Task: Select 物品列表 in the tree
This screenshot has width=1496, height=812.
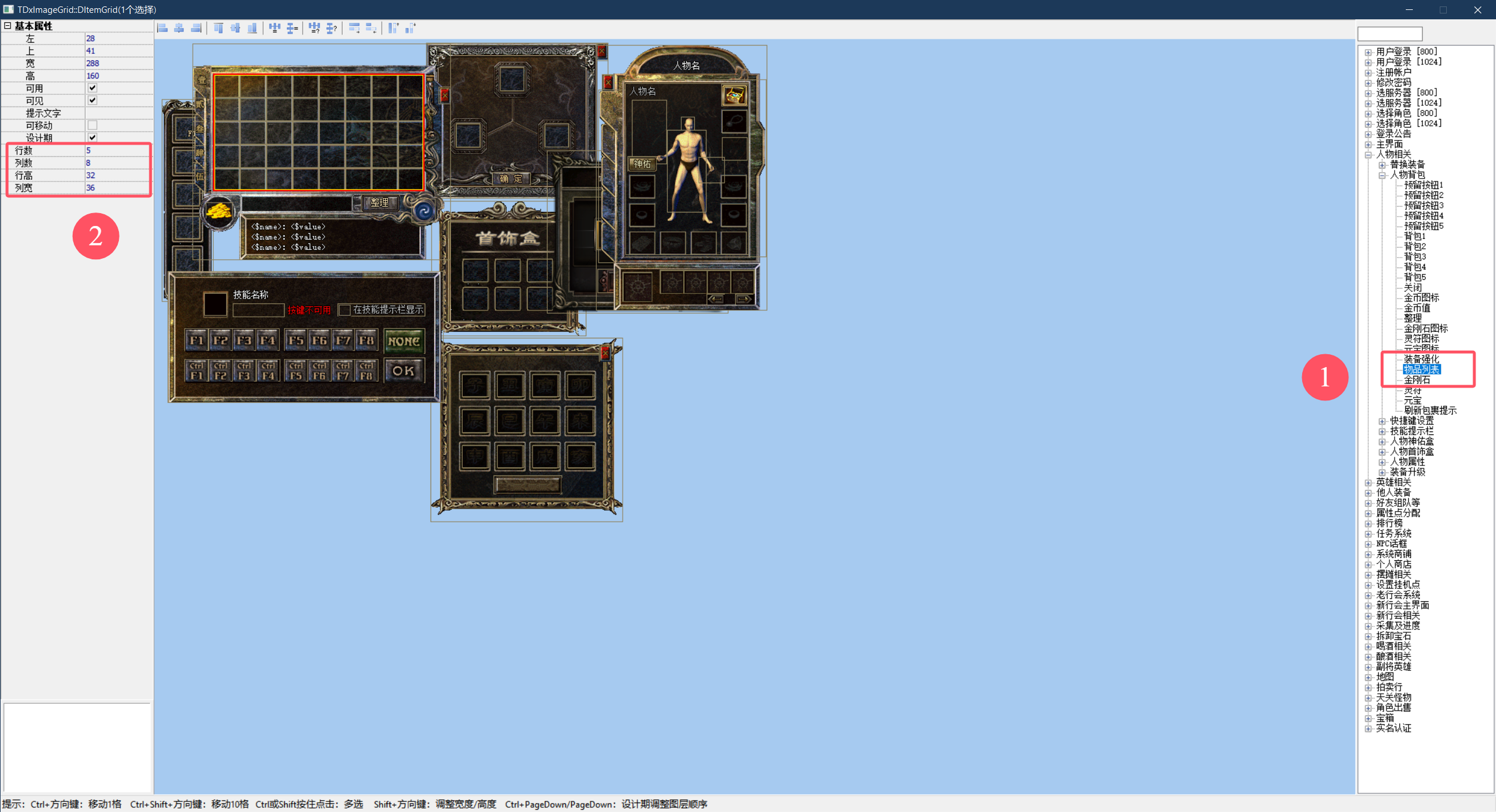Action: (1421, 369)
